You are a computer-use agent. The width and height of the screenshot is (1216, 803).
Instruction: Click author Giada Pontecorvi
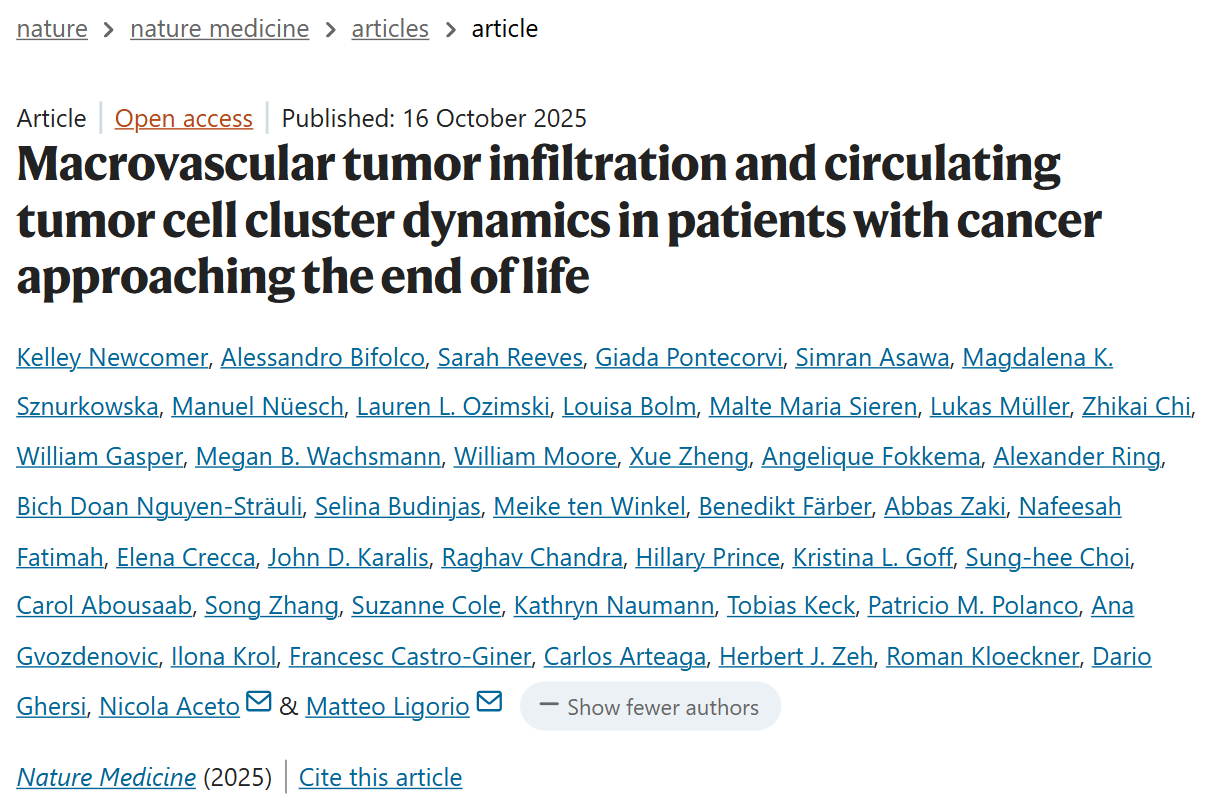690,357
